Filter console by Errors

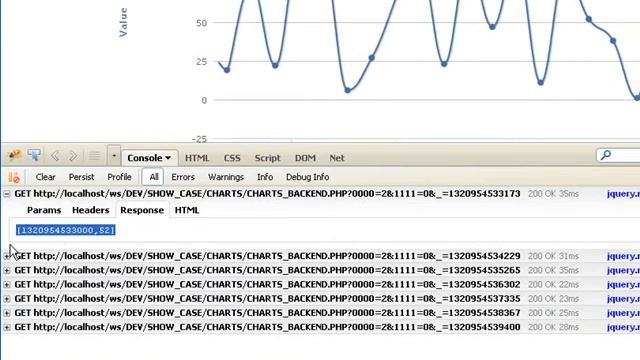tap(183, 177)
